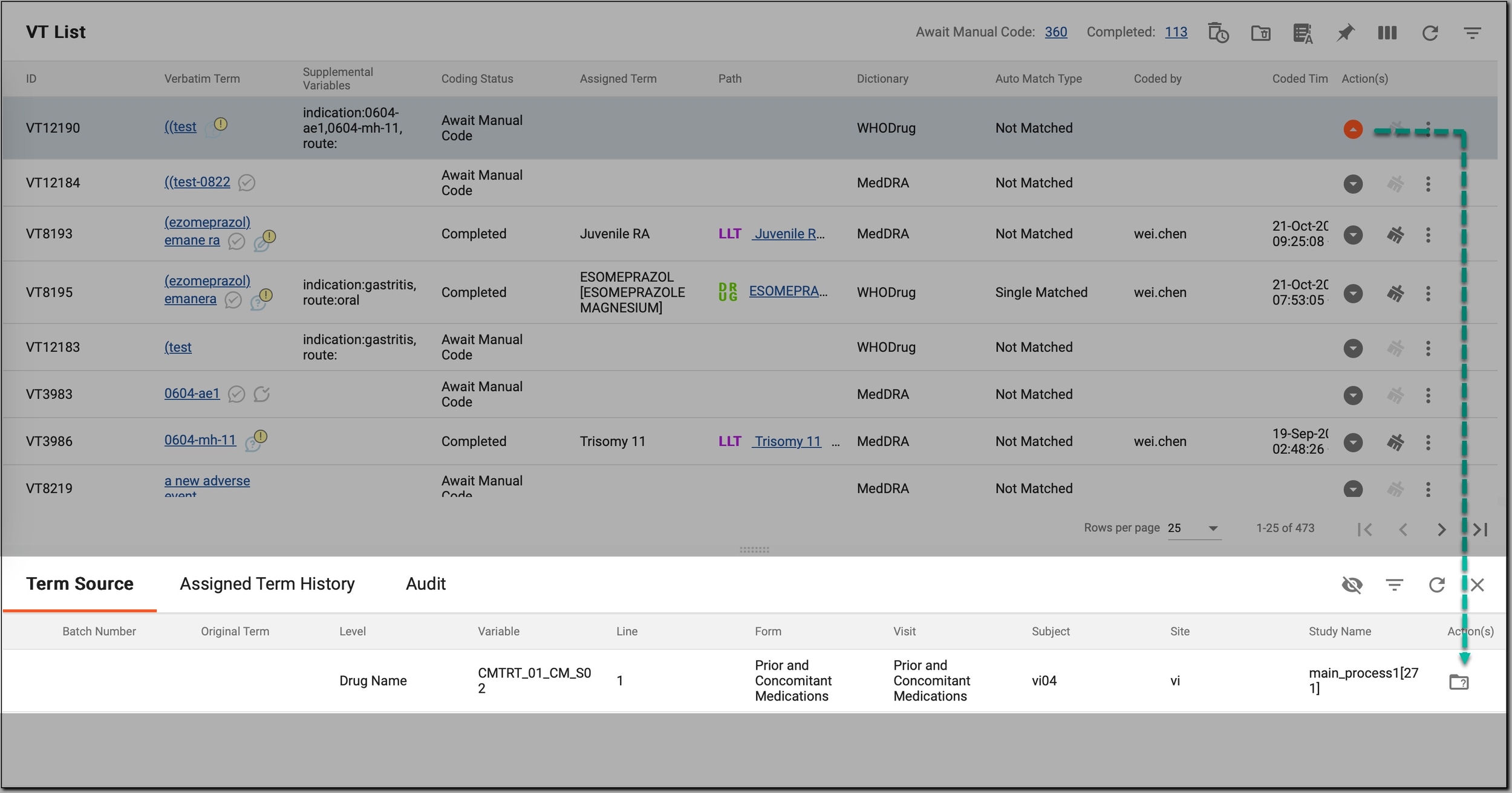Open the VT List filter icon
This screenshot has width=1512, height=793.
point(1472,33)
